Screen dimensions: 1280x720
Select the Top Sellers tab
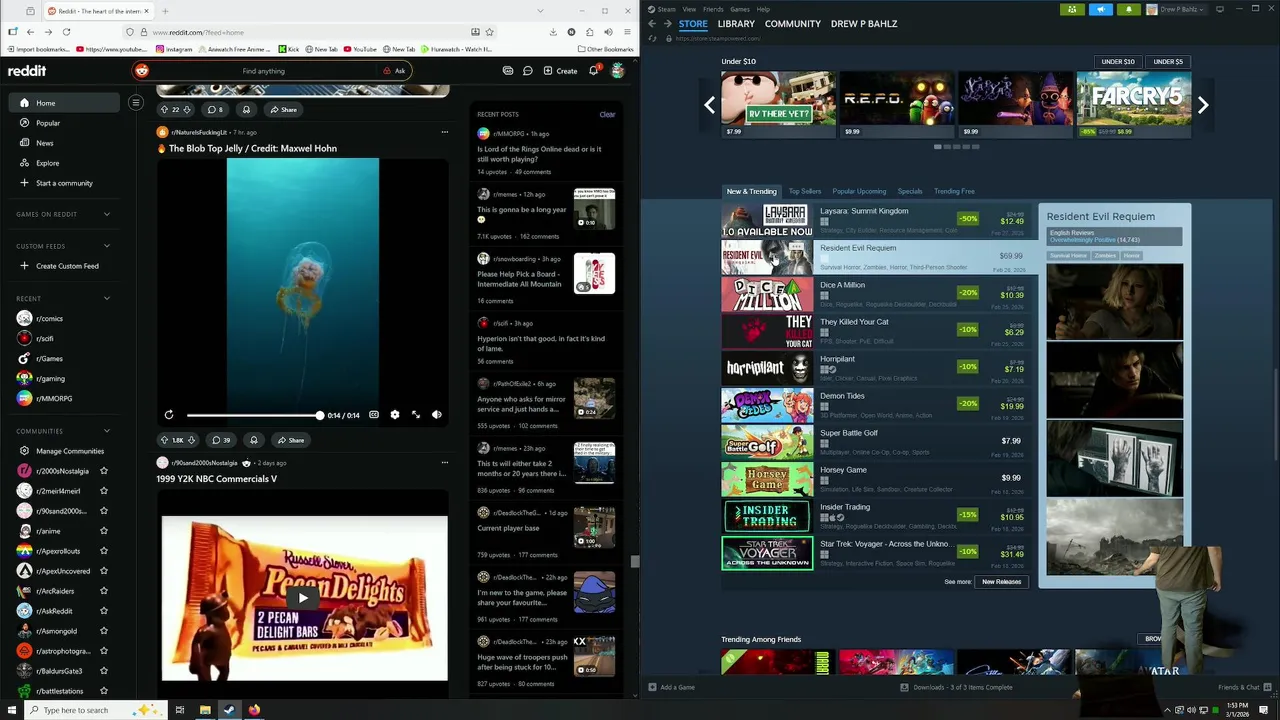805,191
